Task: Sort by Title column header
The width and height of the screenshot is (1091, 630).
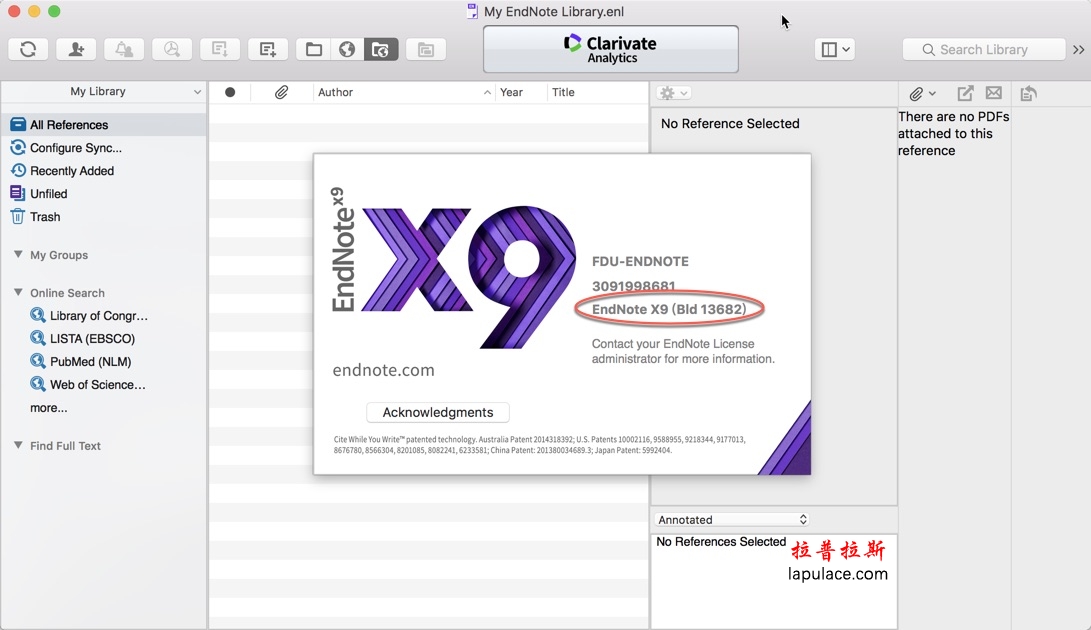Action: [x=597, y=92]
